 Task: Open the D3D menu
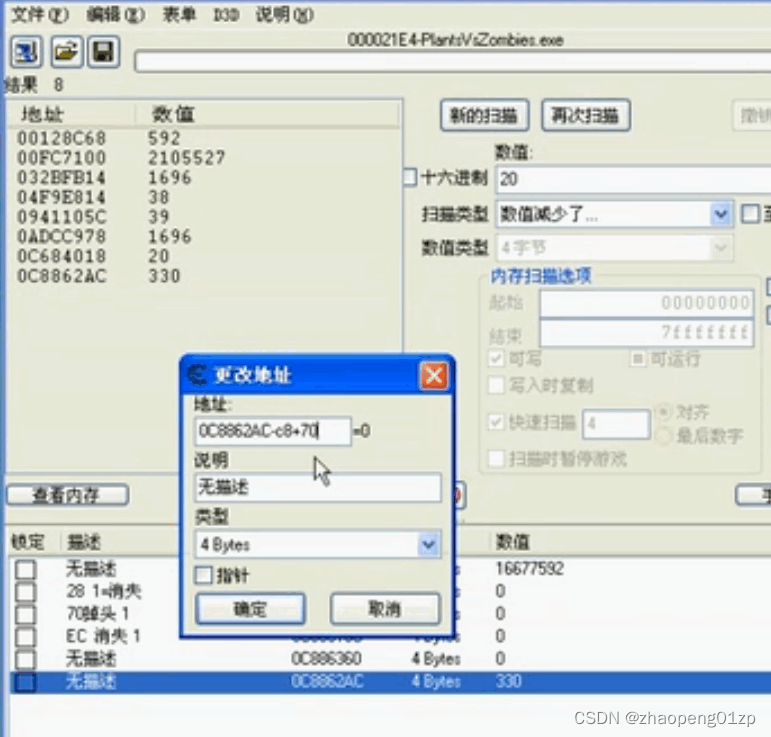[226, 16]
